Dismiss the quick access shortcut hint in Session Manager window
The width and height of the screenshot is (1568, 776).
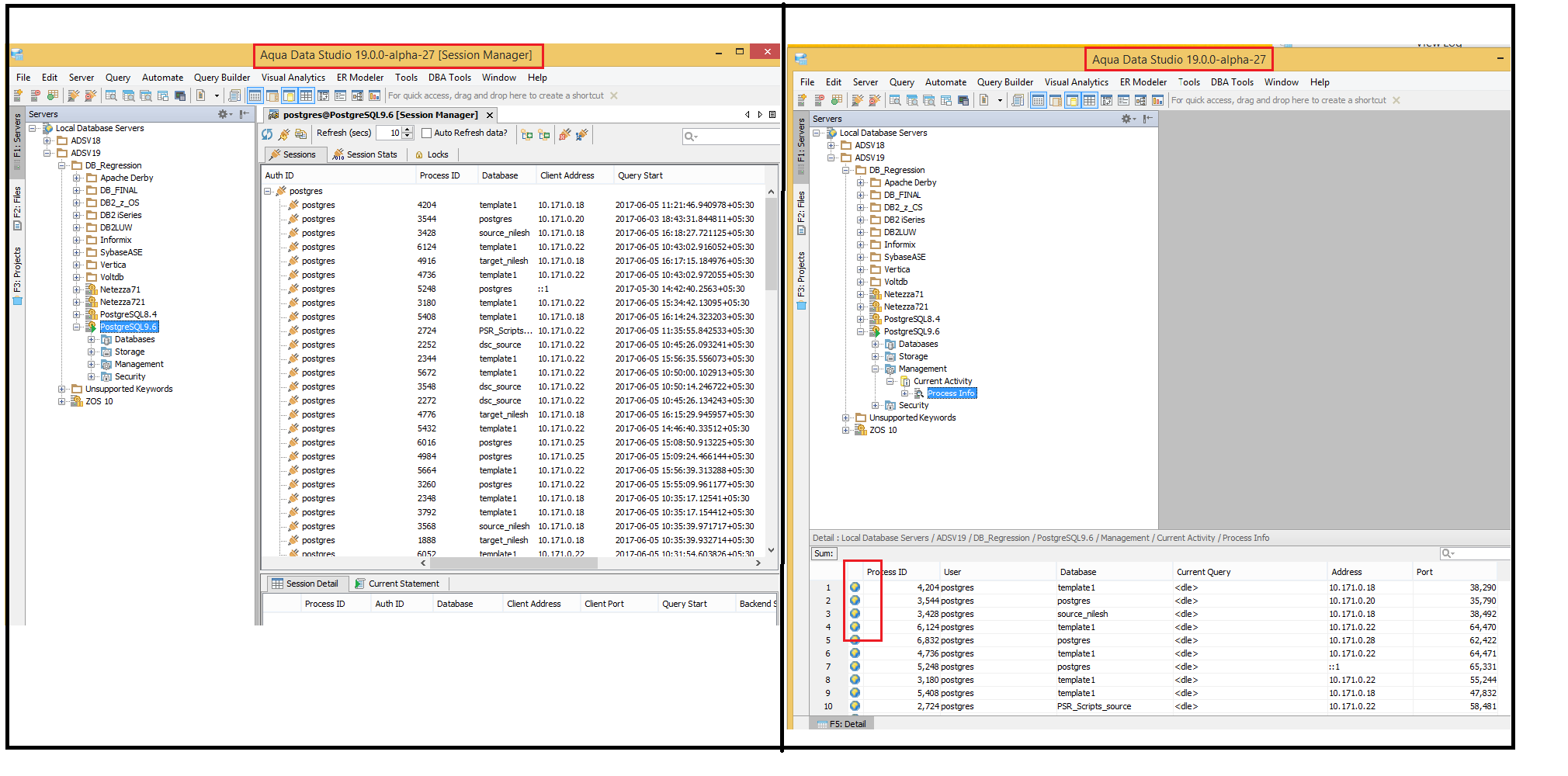point(614,95)
